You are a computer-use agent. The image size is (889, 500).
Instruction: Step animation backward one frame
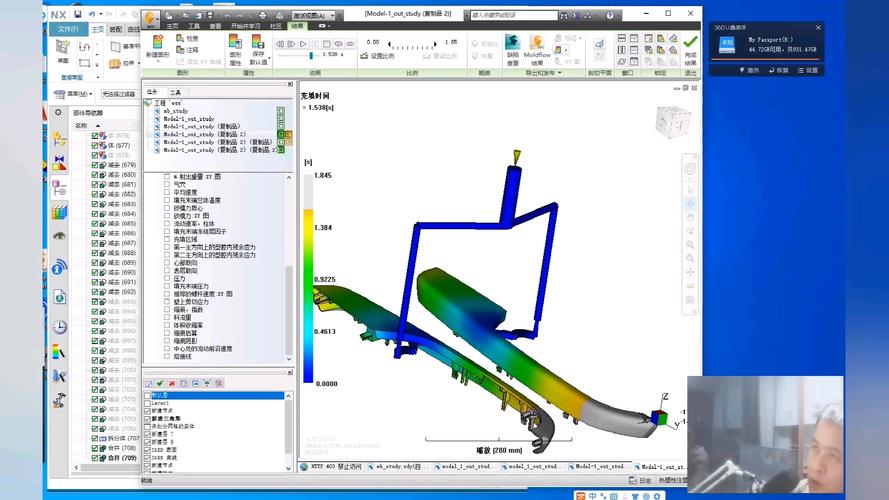(x=280, y=44)
